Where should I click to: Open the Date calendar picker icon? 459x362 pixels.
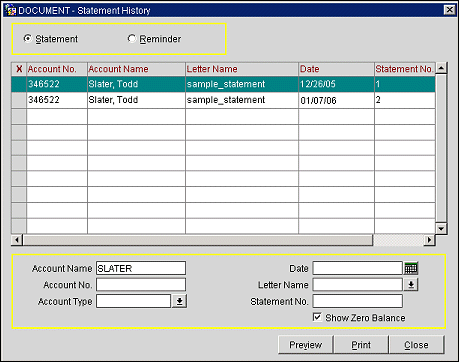[411, 268]
